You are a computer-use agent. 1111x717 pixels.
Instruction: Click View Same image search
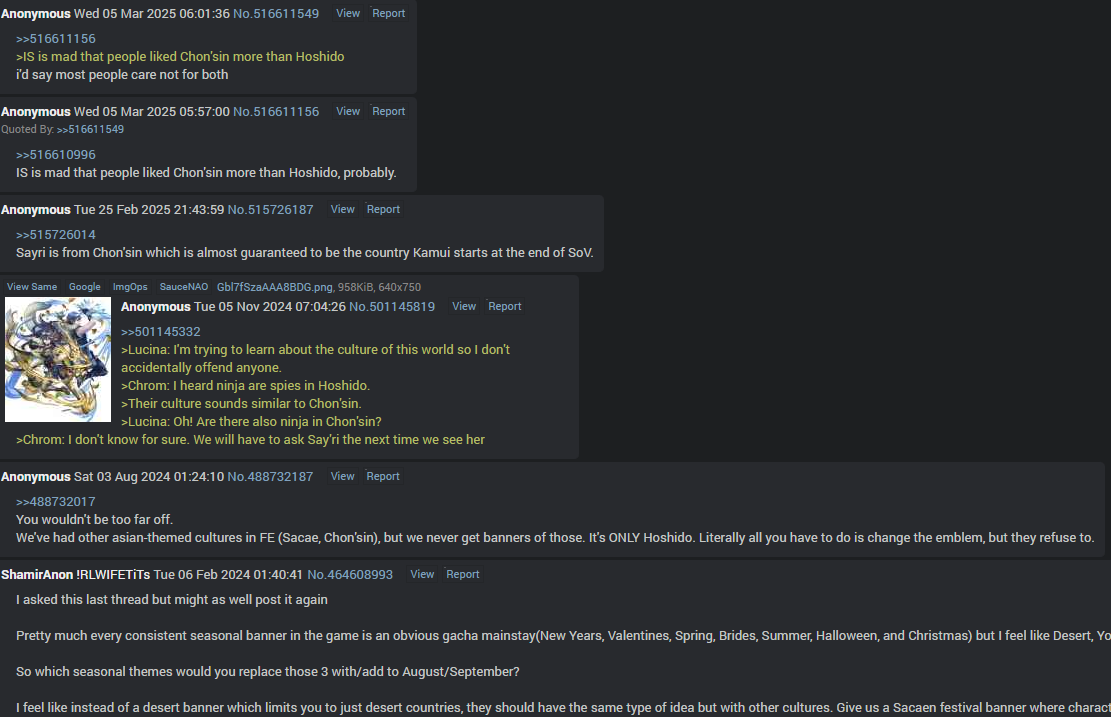pyautogui.click(x=32, y=287)
